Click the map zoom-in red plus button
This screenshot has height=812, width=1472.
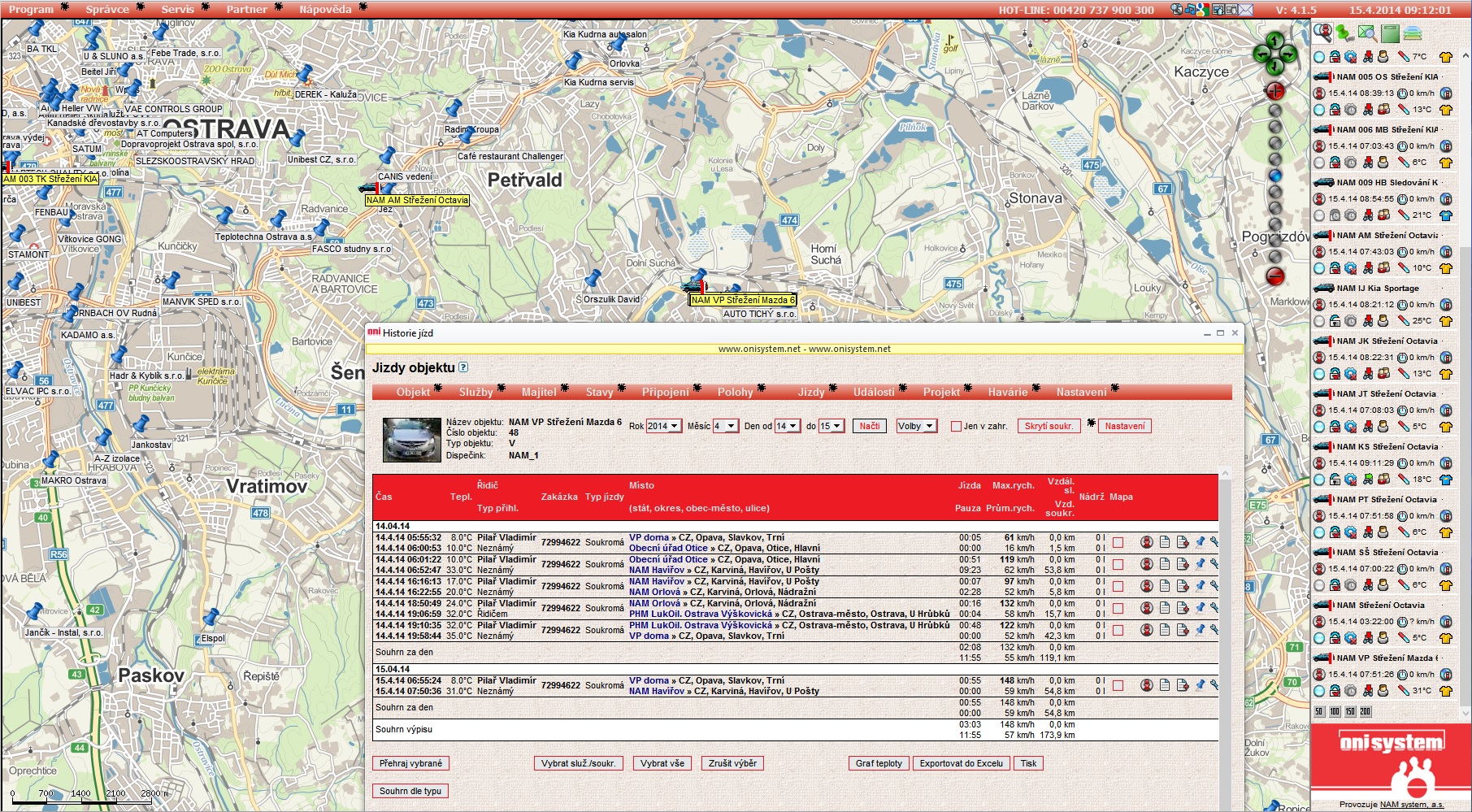1274,90
